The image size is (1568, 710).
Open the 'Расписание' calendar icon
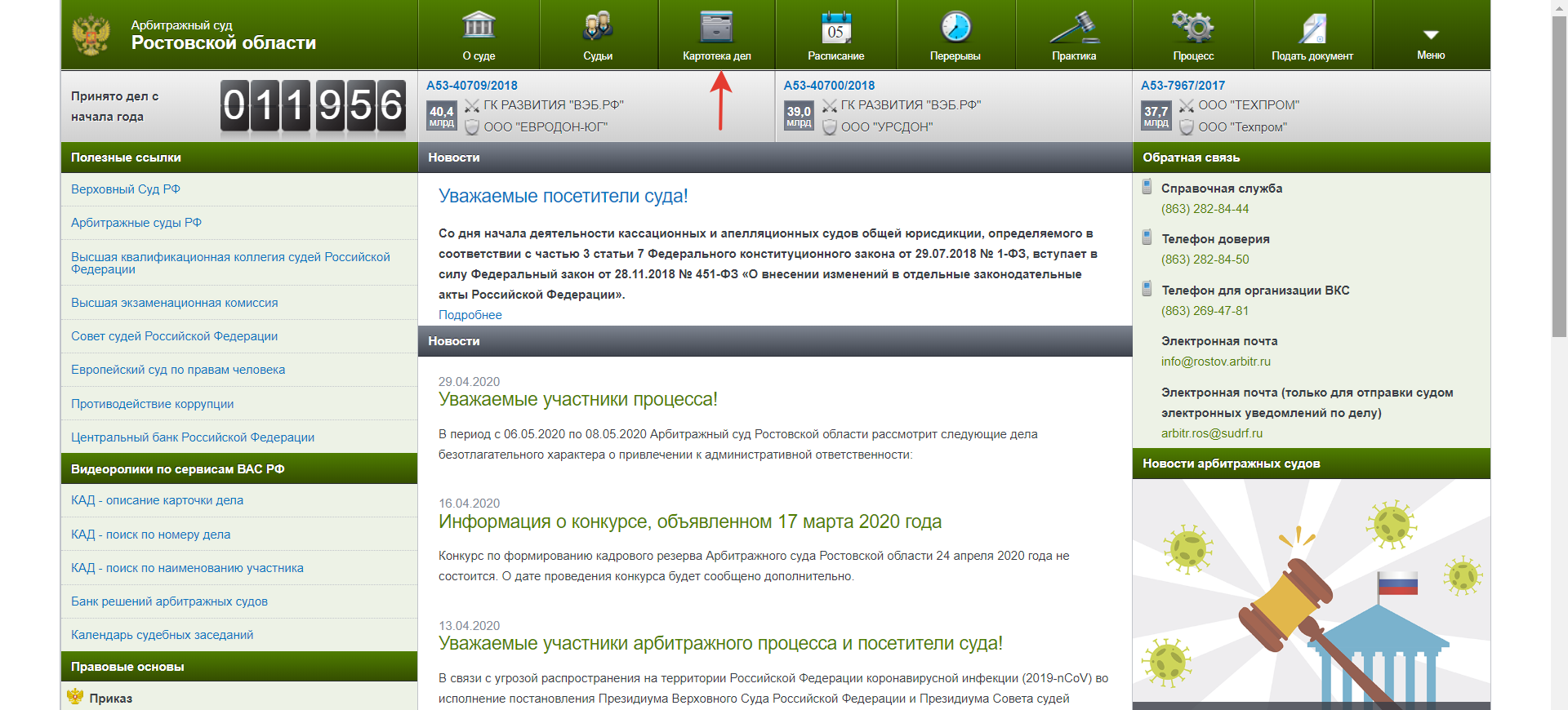click(x=835, y=26)
